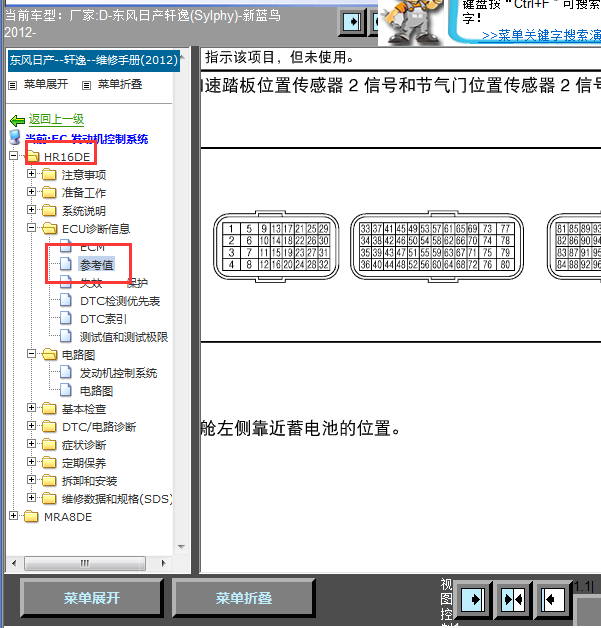Click the bottom view control right-arrow button
Image resolution: width=601 pixels, height=628 pixels.
tap(473, 600)
